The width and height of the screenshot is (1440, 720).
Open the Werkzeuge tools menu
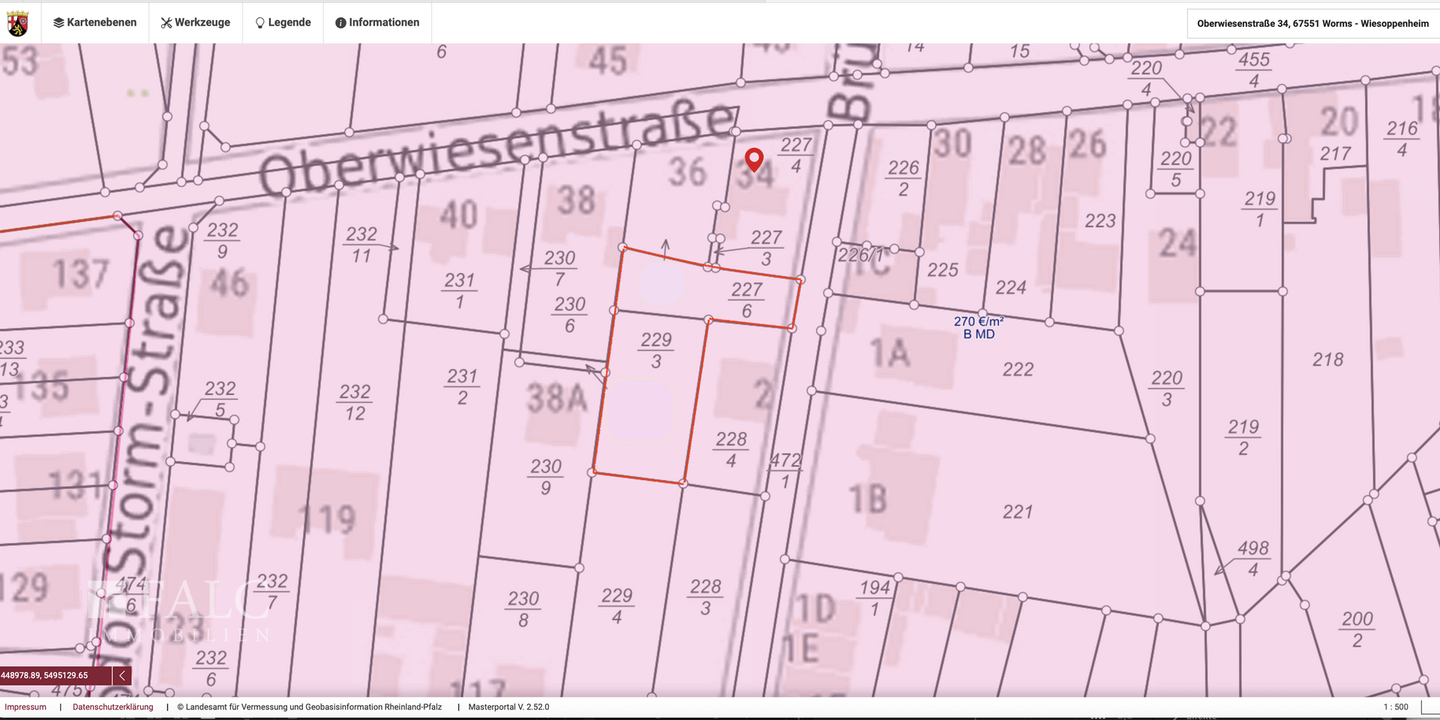click(195, 22)
